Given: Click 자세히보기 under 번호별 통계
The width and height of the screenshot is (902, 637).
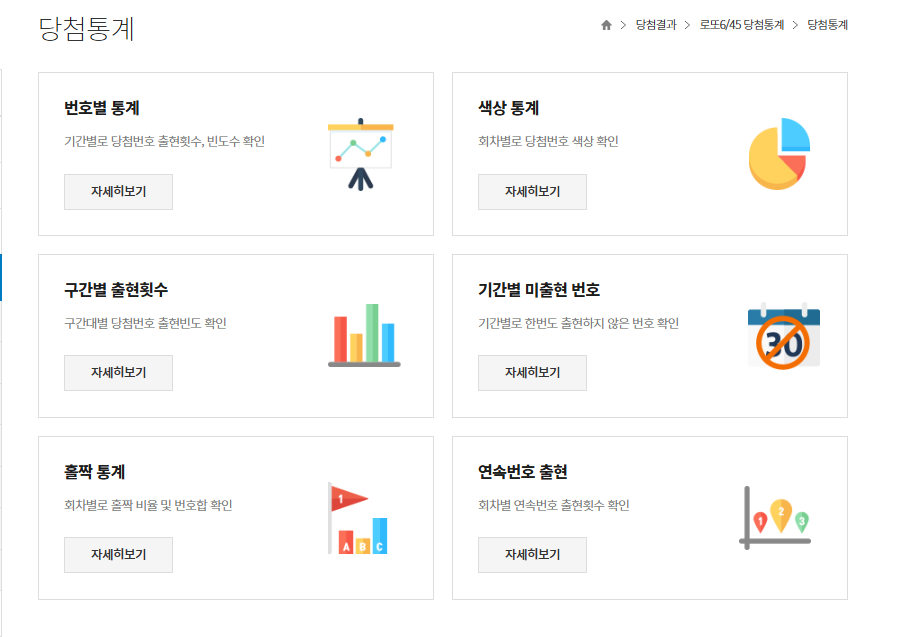Looking at the screenshot, I should (x=119, y=192).
